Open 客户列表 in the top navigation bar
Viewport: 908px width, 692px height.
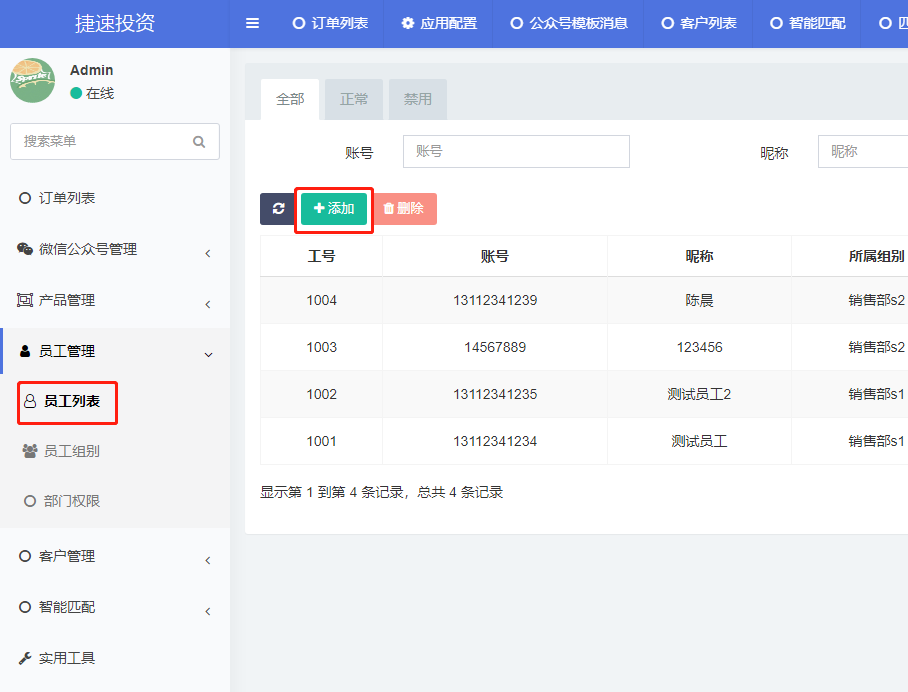698,23
